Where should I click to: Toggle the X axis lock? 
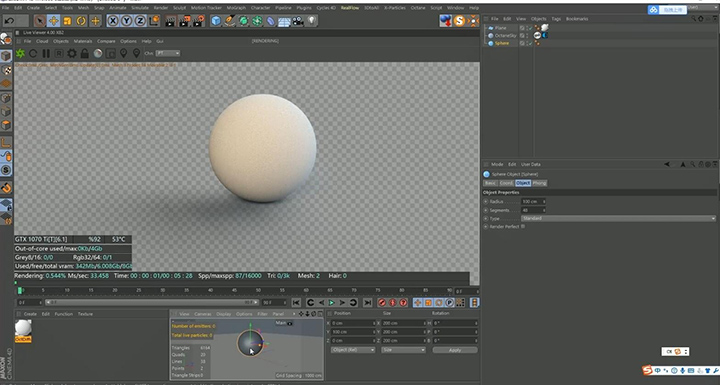pos(113,21)
